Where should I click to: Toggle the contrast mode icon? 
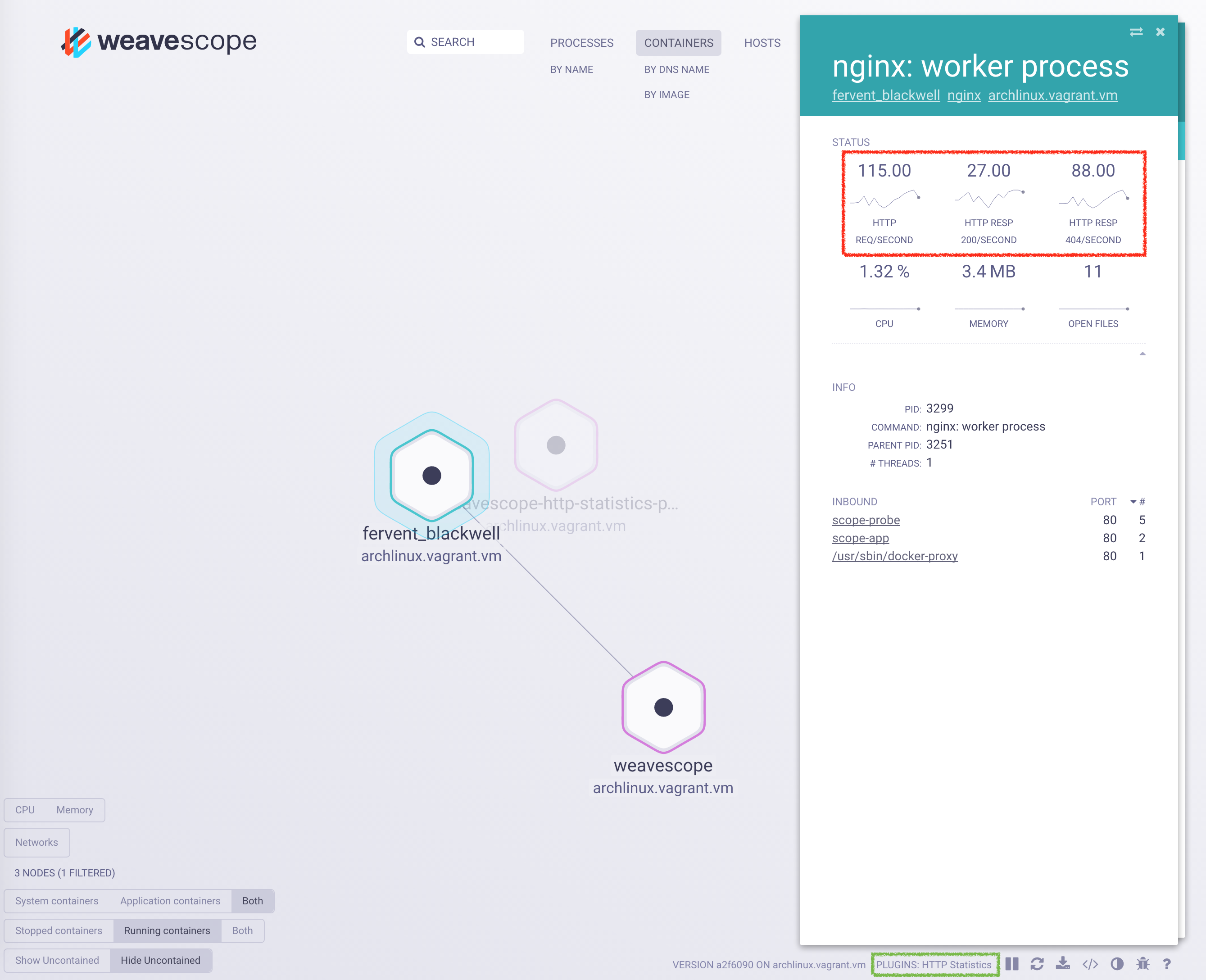(x=1117, y=964)
